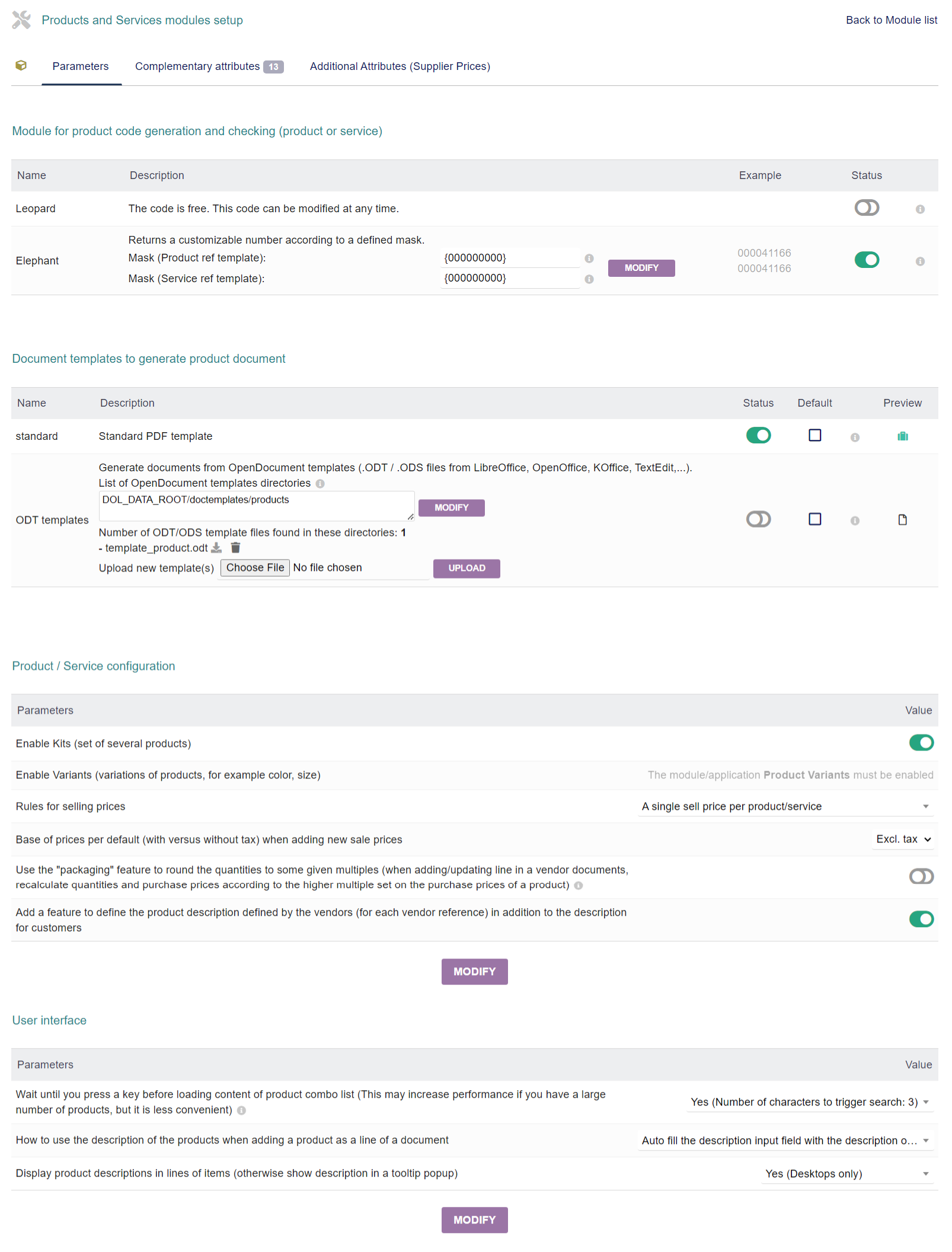Viewport: 952px width, 1252px height.
Task: Click the ODT templates preview file icon
Action: [902, 520]
